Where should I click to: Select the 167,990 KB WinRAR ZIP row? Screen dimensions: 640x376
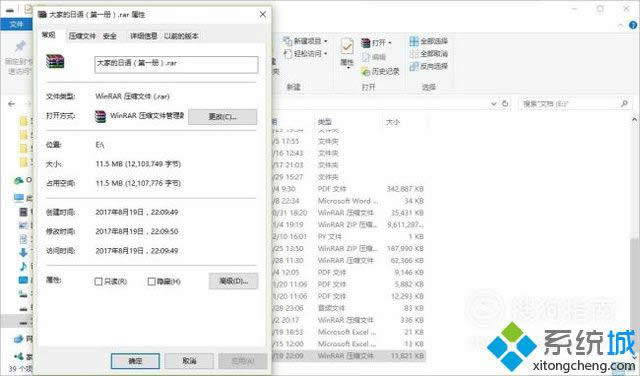coord(349,249)
